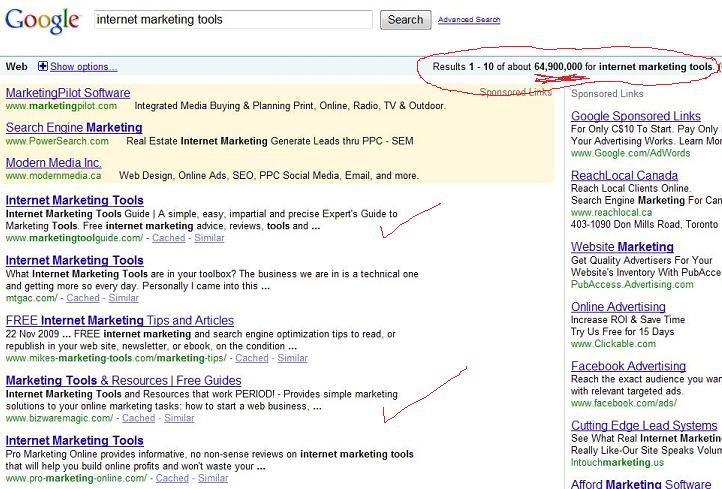Open ReachLocal Canada ad
The height and width of the screenshot is (489, 722).
624,175
